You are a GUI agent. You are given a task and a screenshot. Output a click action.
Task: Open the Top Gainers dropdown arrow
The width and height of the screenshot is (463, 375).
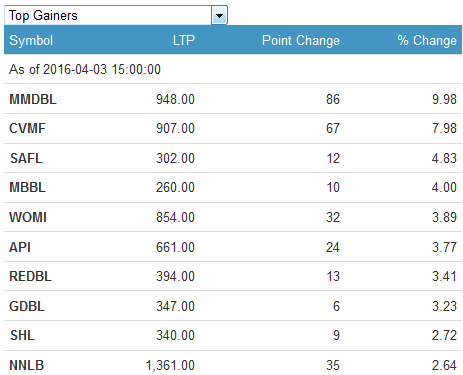[x=219, y=15]
